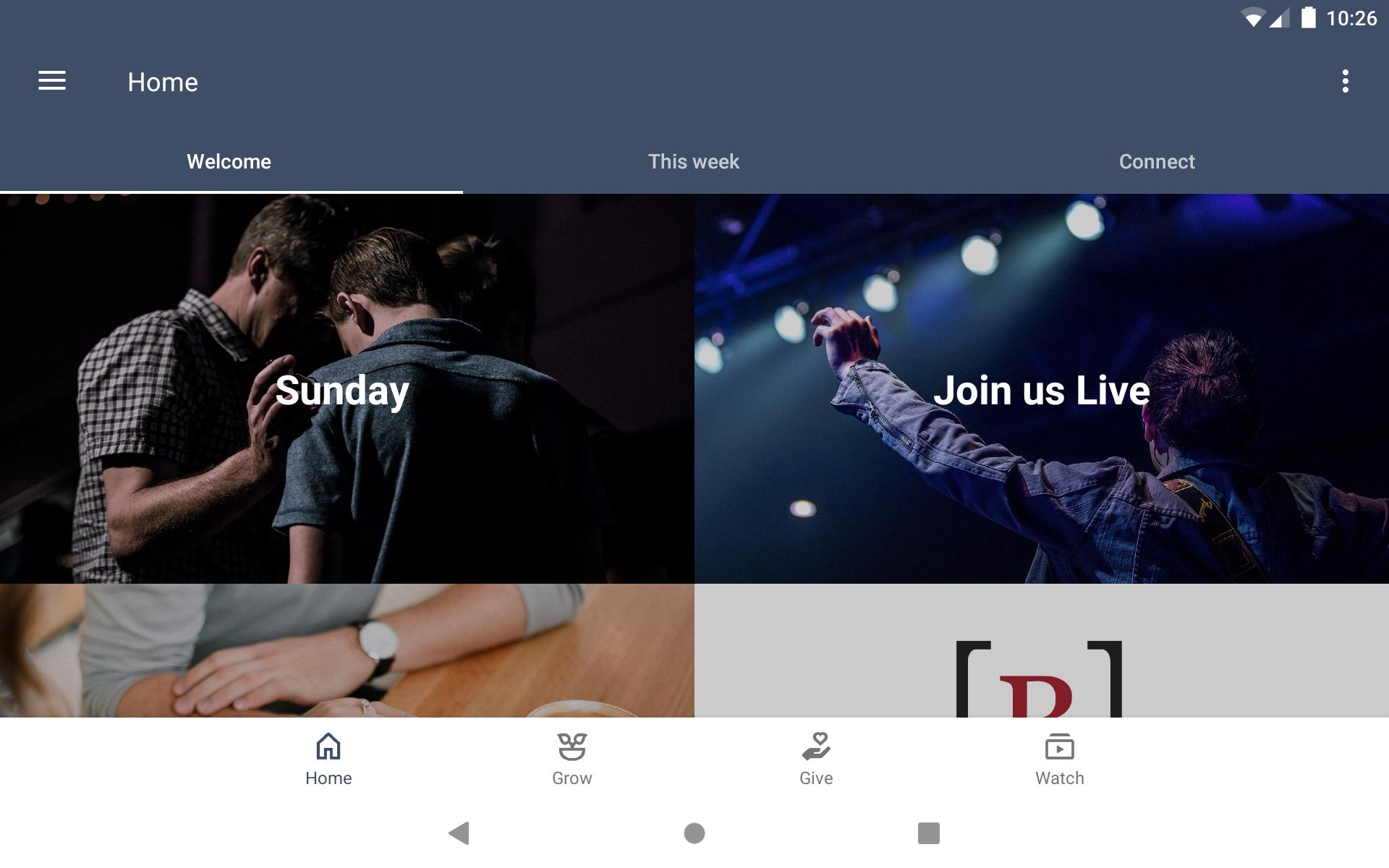1389x868 pixels.
Task: Tap the Android recent apps square
Action: click(929, 833)
